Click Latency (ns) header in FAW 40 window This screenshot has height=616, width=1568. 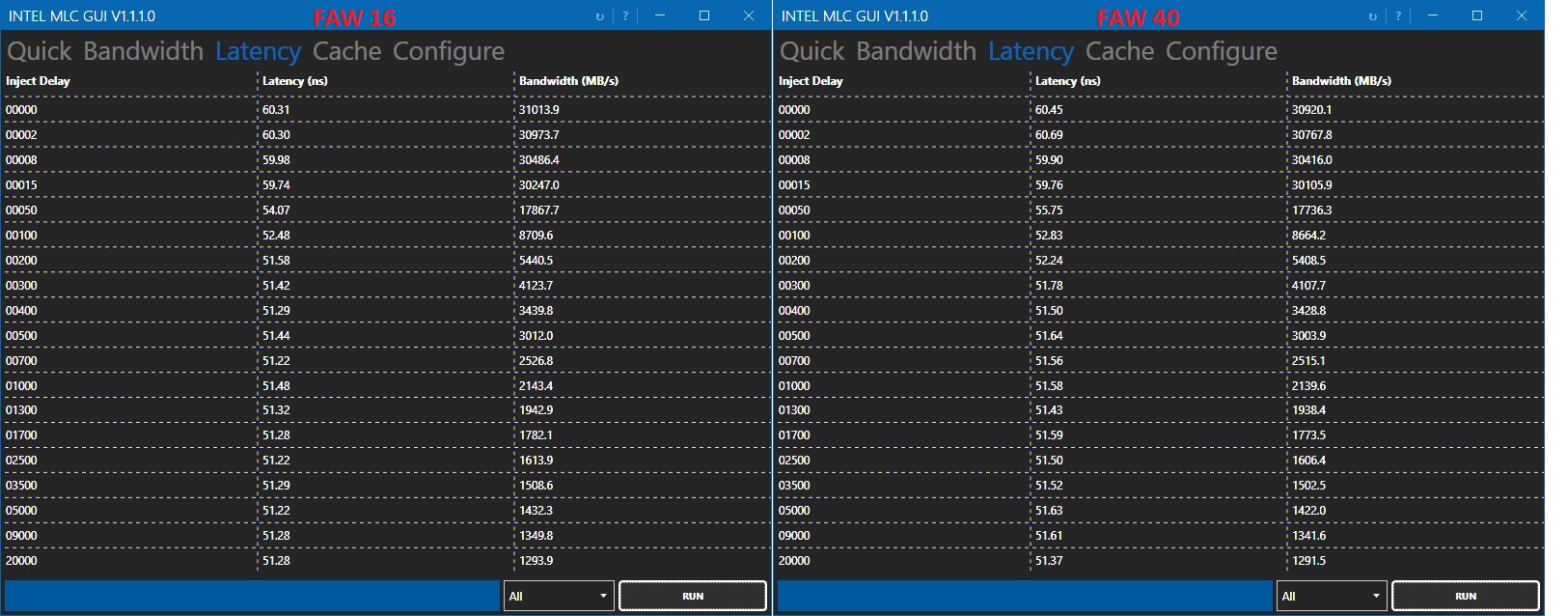pos(1068,81)
